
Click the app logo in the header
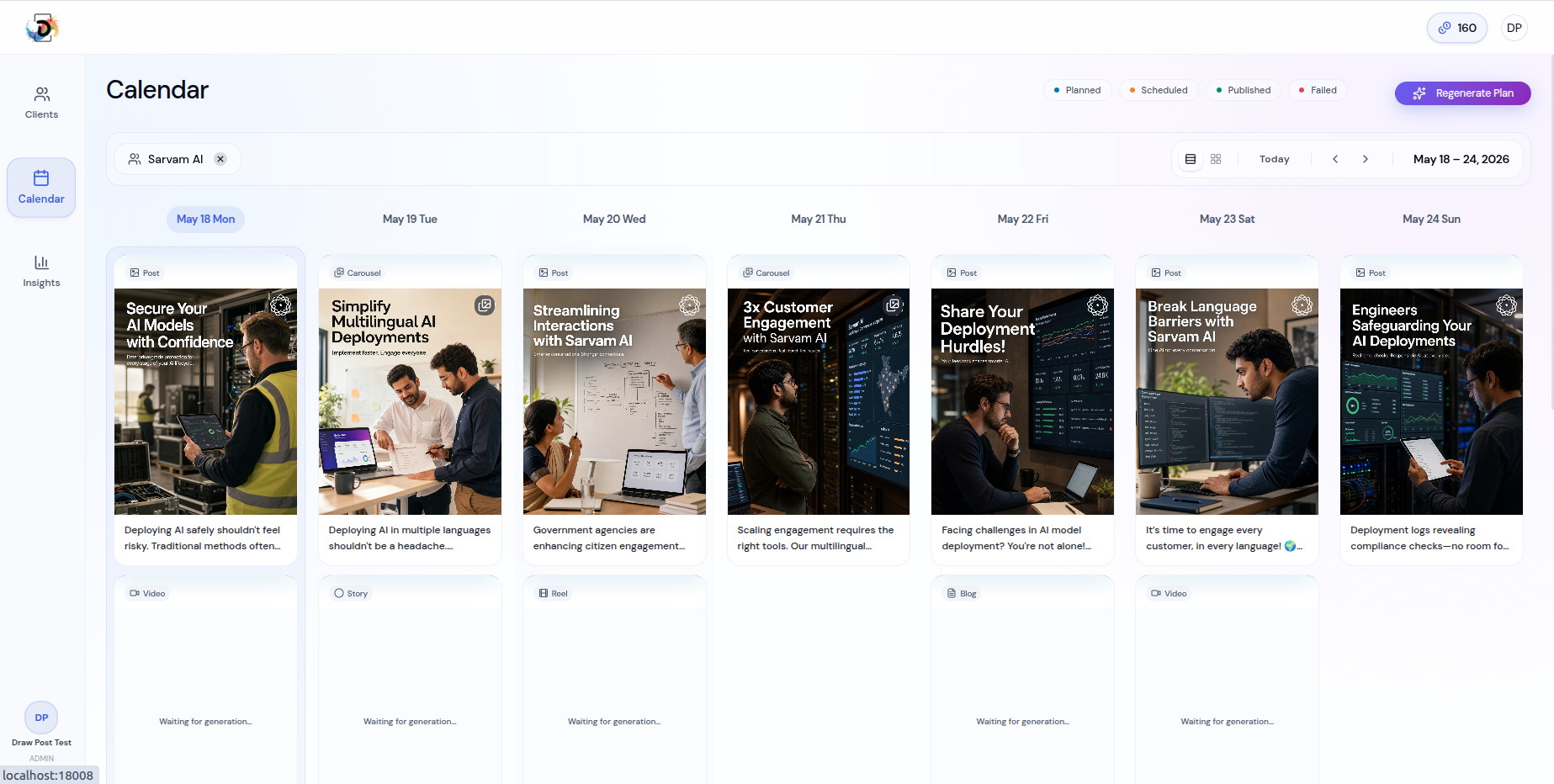click(x=42, y=28)
